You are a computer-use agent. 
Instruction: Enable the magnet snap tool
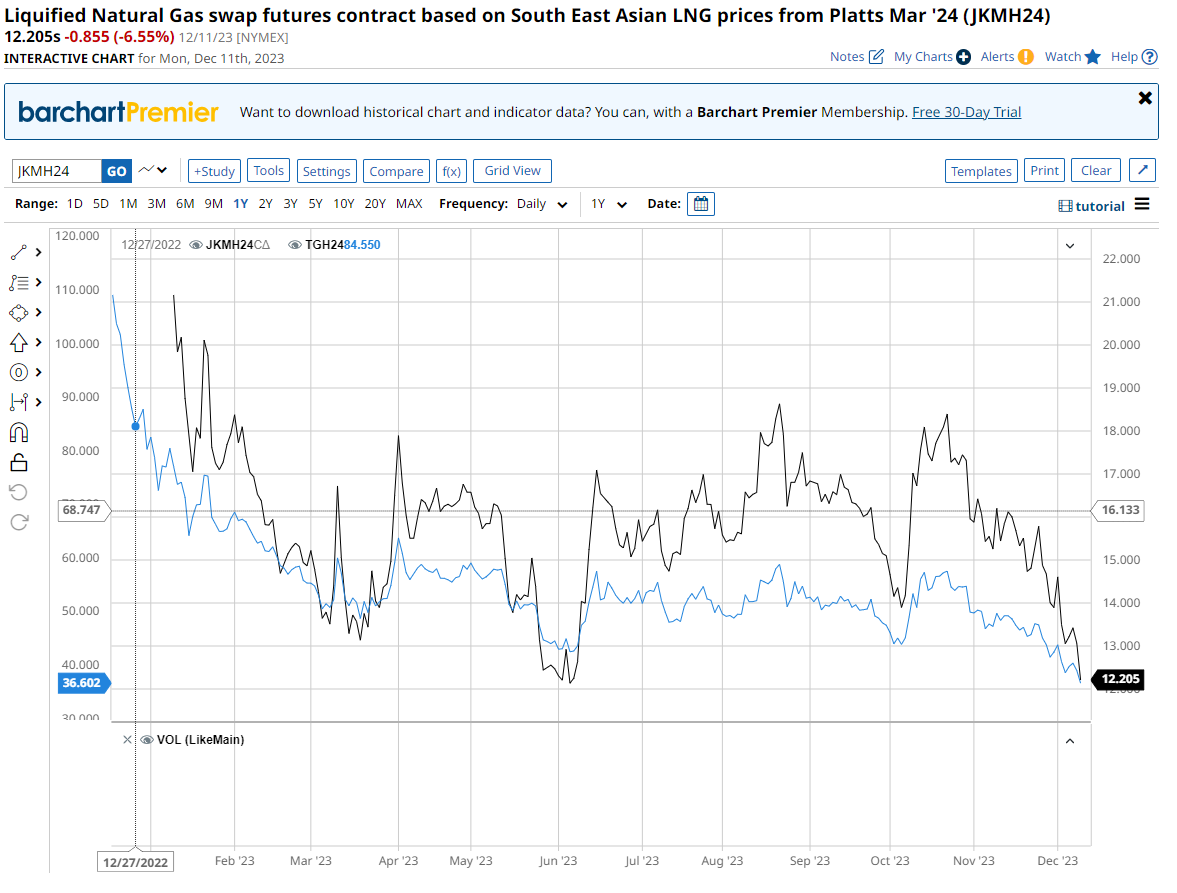coord(19,433)
